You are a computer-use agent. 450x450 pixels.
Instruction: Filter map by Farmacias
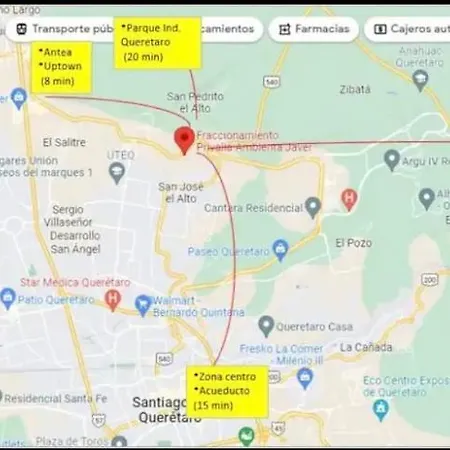314,29
